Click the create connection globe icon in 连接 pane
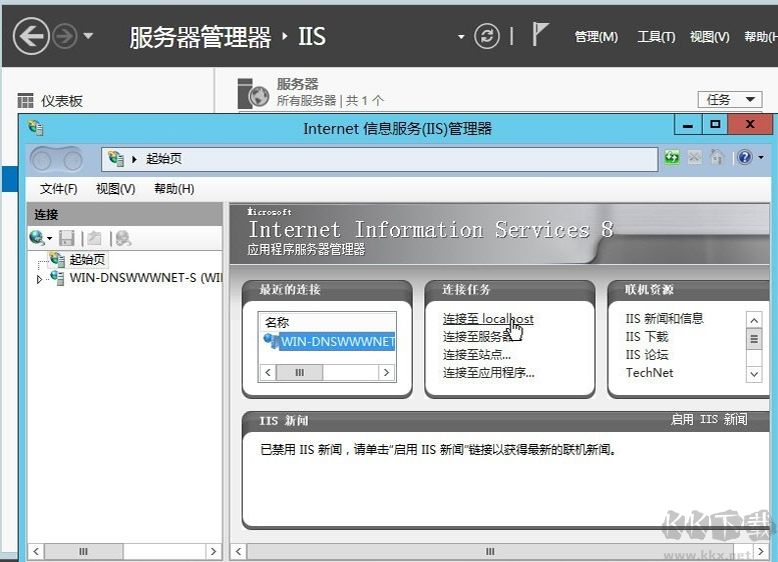Viewport: 778px width, 562px height. 36,238
